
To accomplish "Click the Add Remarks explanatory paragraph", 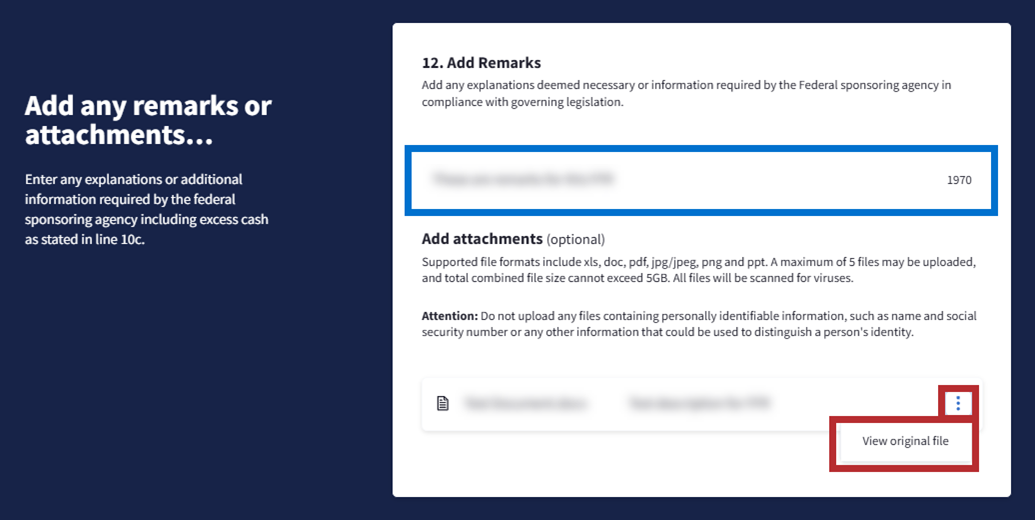I will pyautogui.click(x=686, y=93).
